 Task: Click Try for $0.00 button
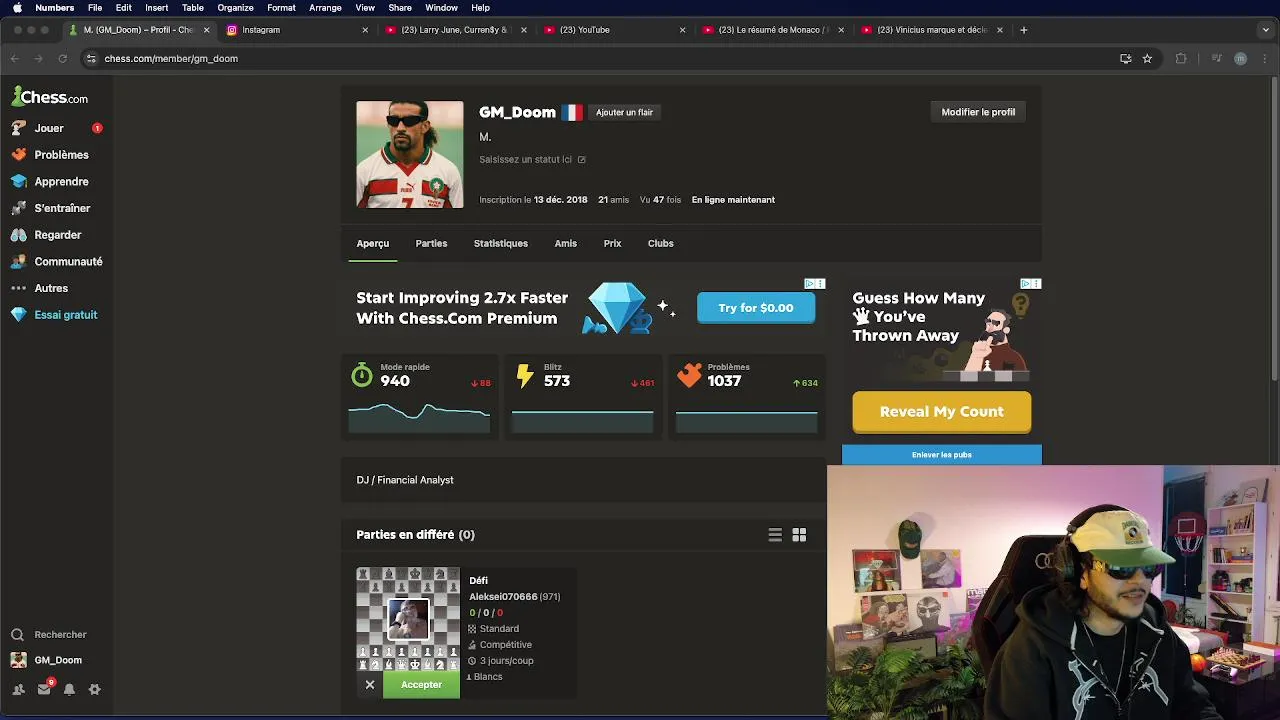(x=756, y=308)
